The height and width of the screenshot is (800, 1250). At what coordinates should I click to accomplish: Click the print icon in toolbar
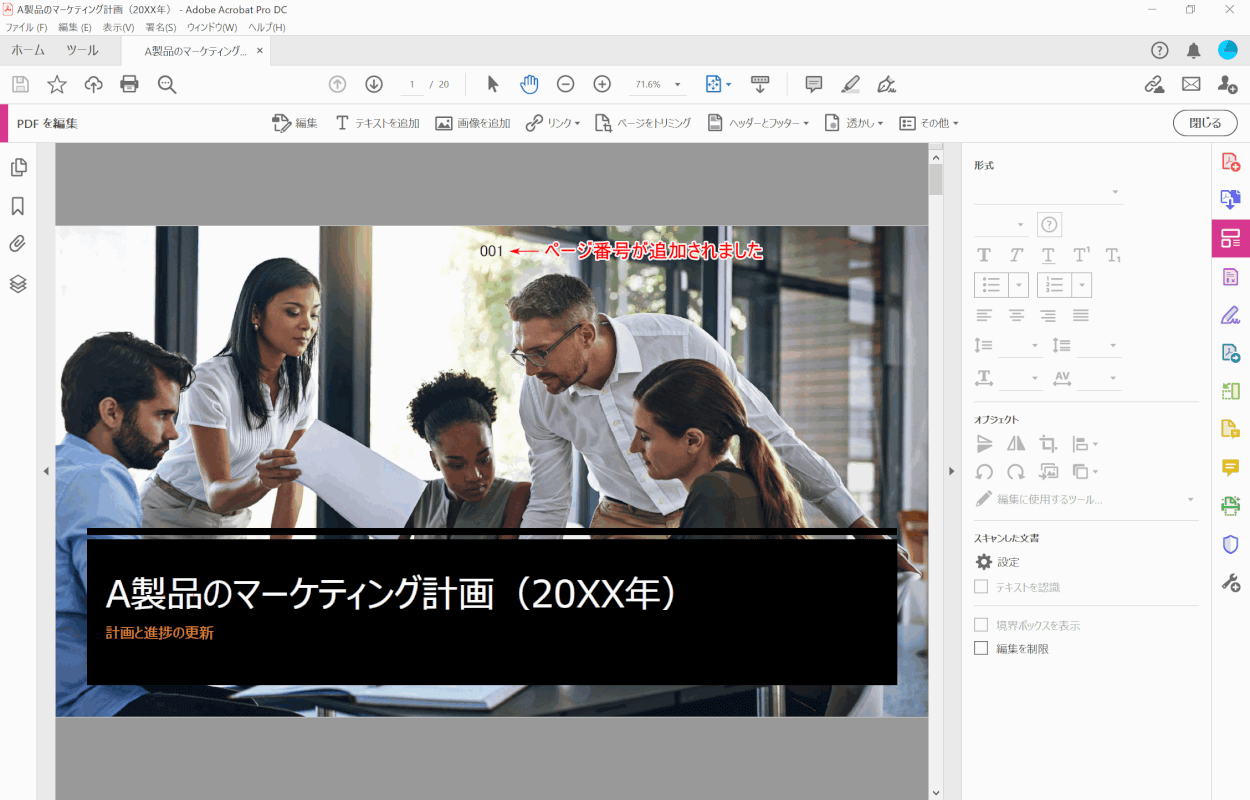[x=129, y=85]
